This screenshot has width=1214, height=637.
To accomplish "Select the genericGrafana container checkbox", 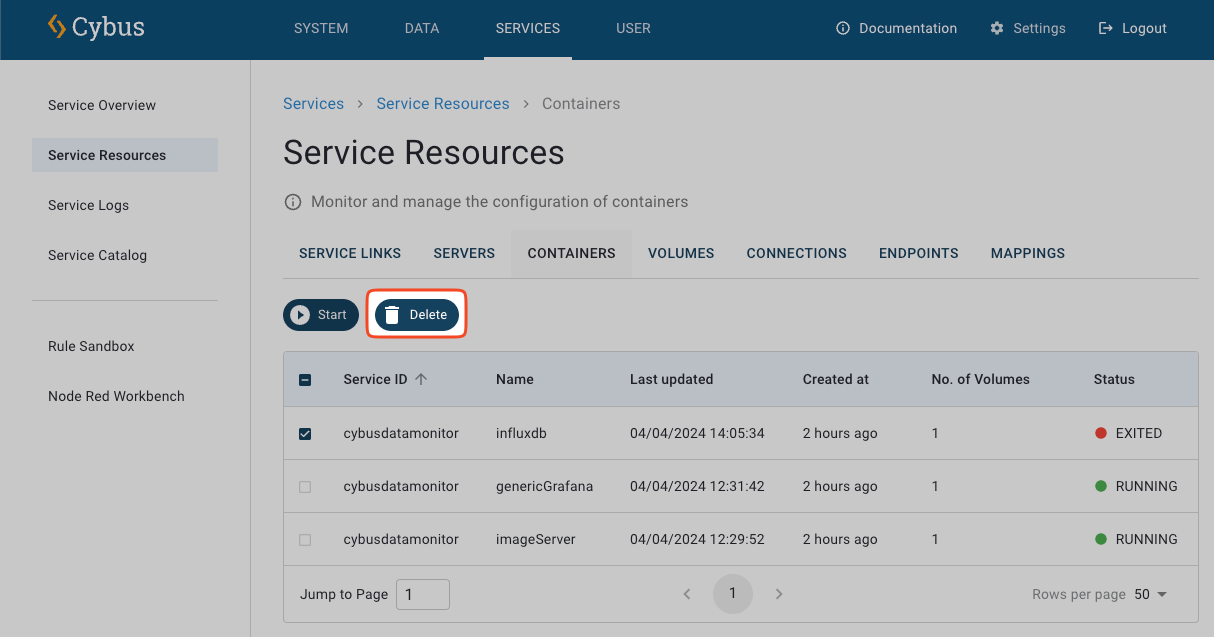I will (x=305, y=487).
